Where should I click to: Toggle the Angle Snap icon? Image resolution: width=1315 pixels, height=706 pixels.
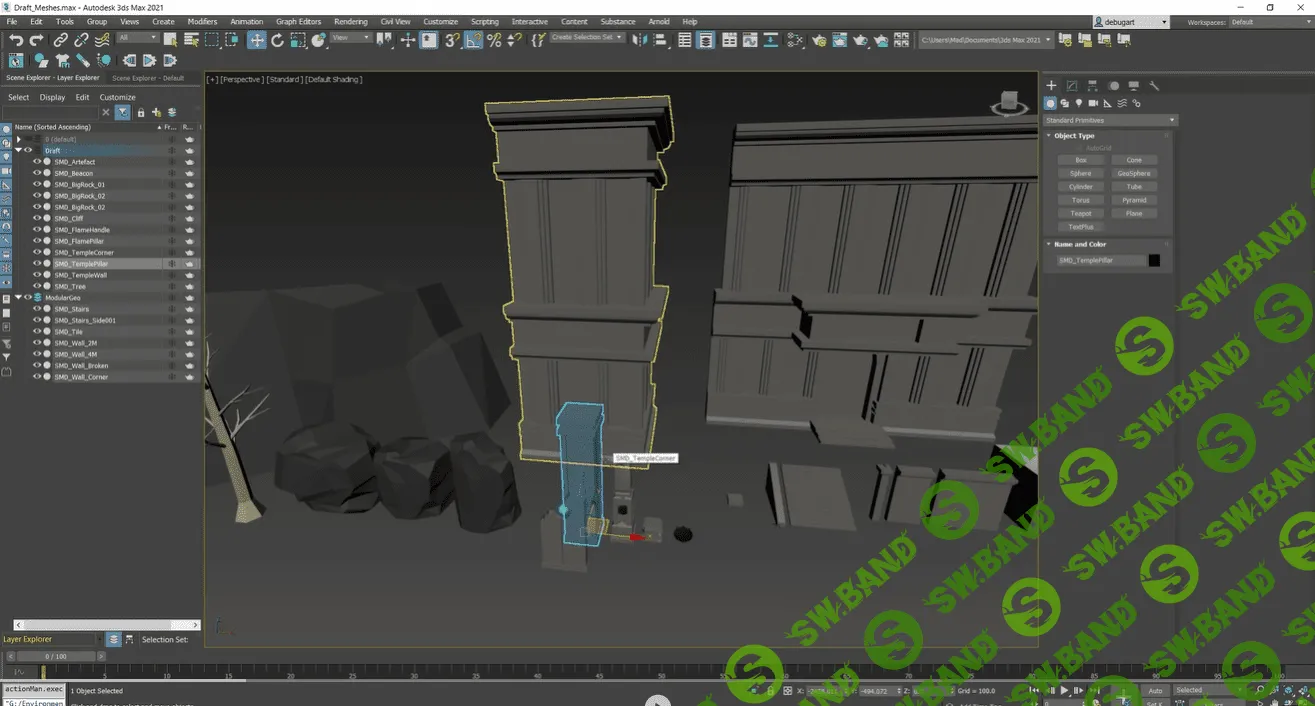pyautogui.click(x=474, y=40)
